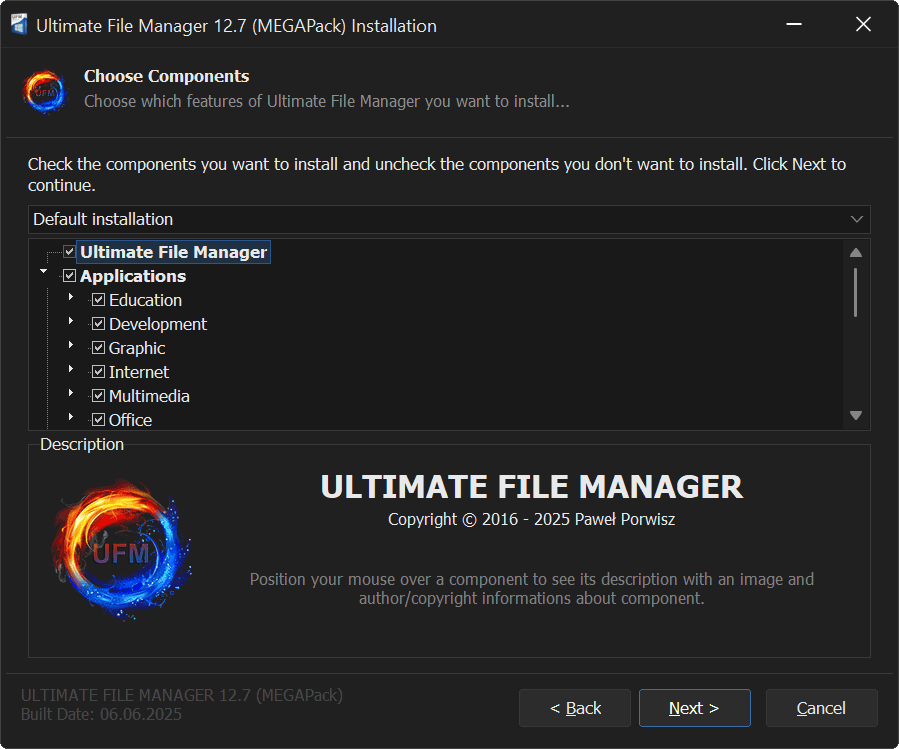This screenshot has height=749, width=899.
Task: Click the component list scroll-down arrow
Action: [x=855, y=415]
